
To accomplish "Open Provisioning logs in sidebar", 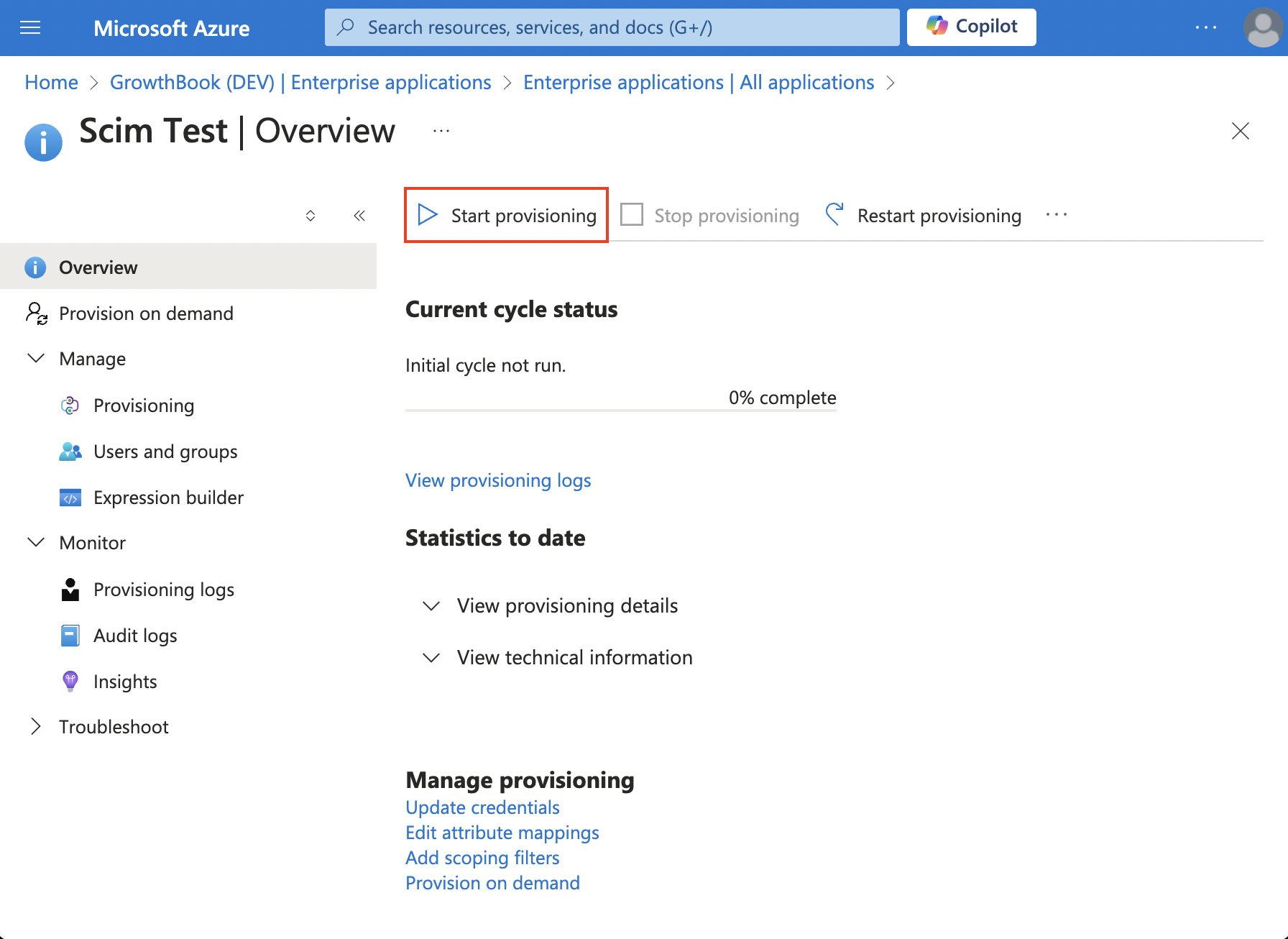I will pyautogui.click(x=164, y=590).
